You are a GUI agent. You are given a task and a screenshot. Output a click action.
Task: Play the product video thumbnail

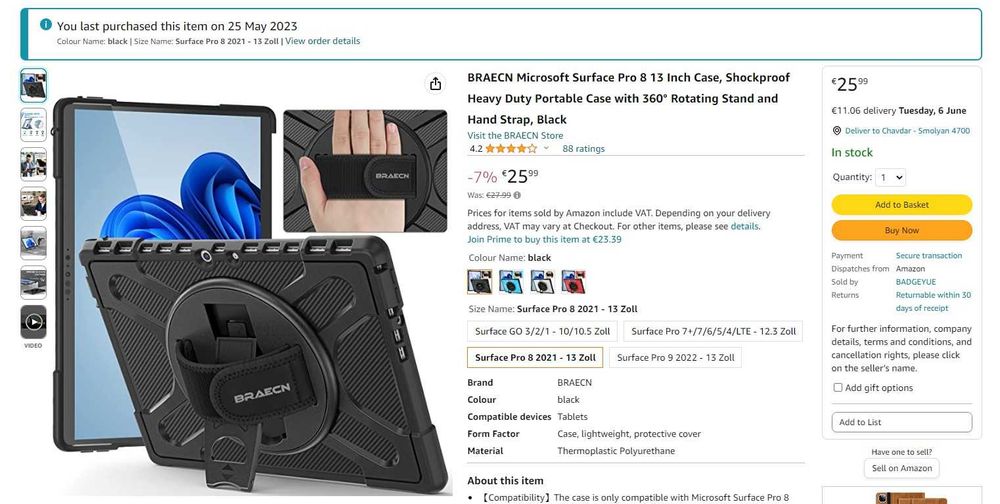(x=33, y=322)
